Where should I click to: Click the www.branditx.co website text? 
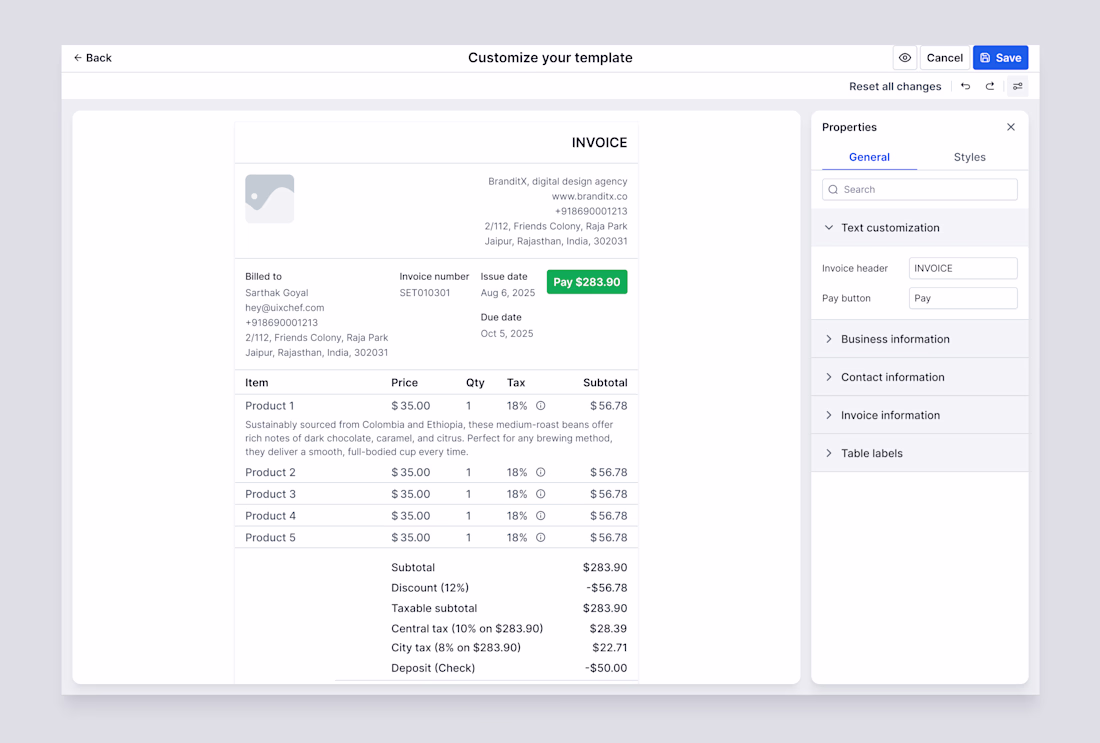coord(589,196)
